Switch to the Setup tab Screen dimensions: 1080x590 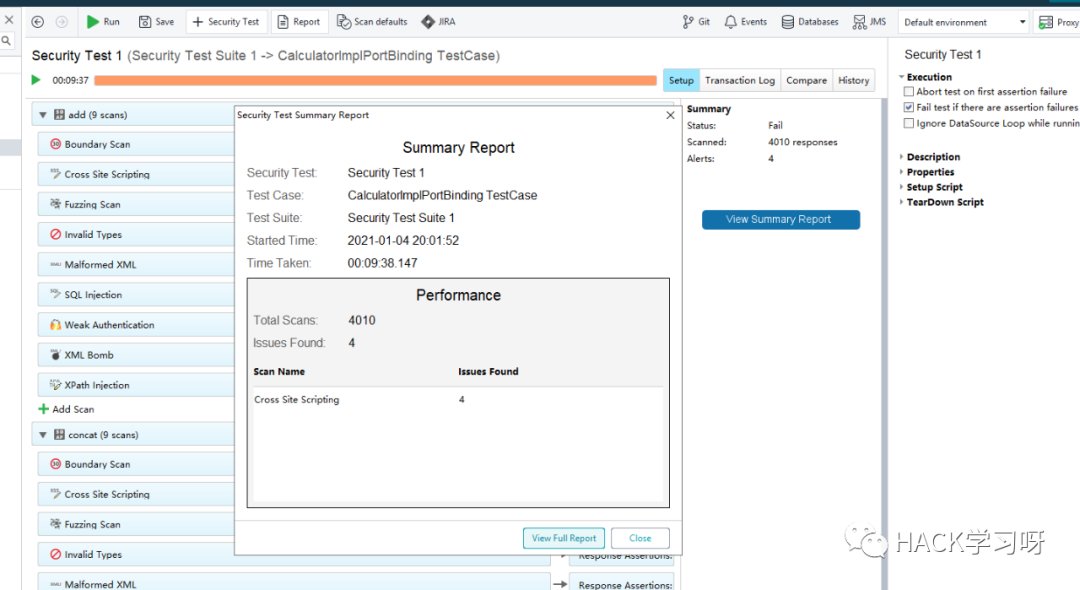[x=681, y=81]
